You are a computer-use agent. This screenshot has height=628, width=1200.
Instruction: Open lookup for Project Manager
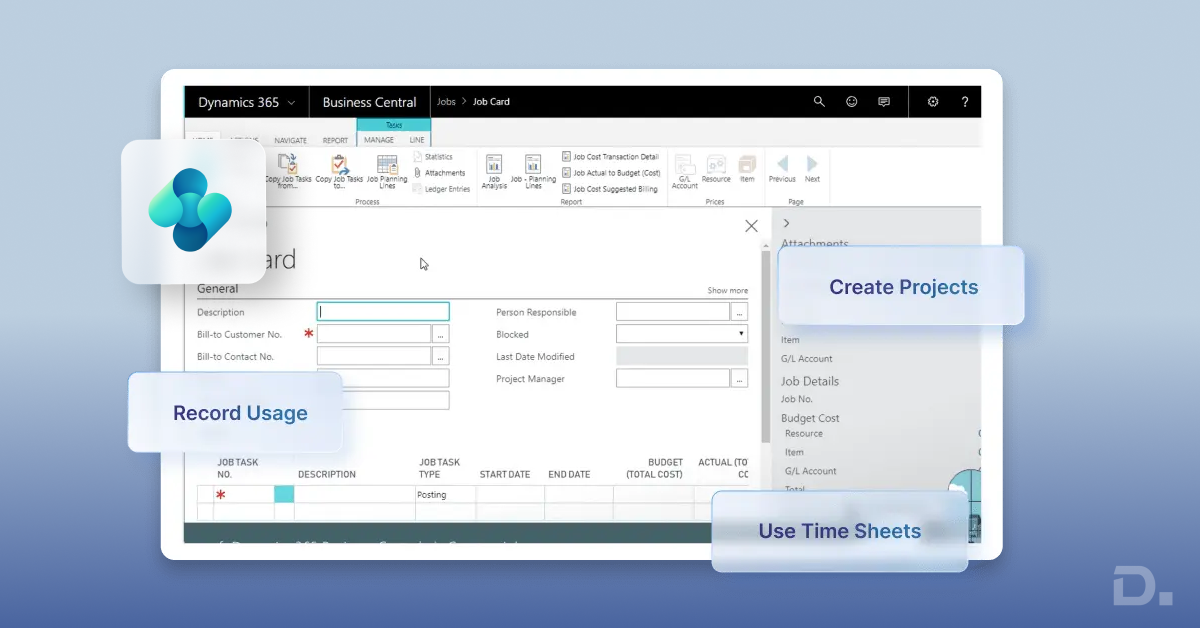(x=740, y=378)
